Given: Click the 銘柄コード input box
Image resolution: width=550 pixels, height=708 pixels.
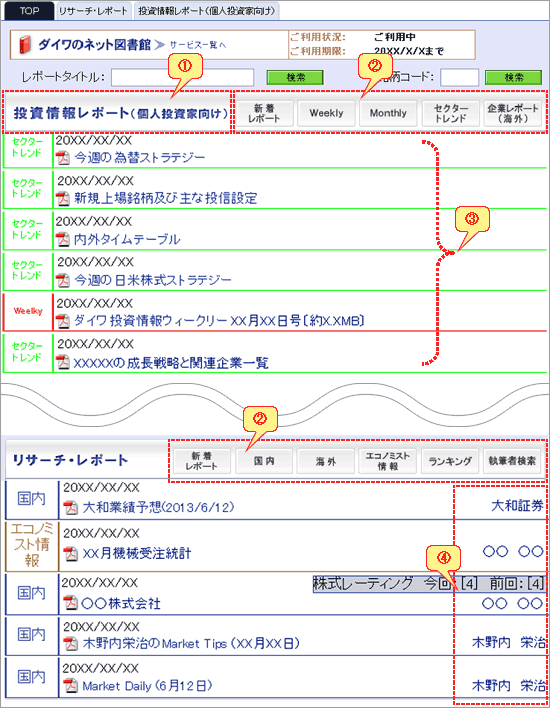Looking at the screenshot, I should [459, 77].
